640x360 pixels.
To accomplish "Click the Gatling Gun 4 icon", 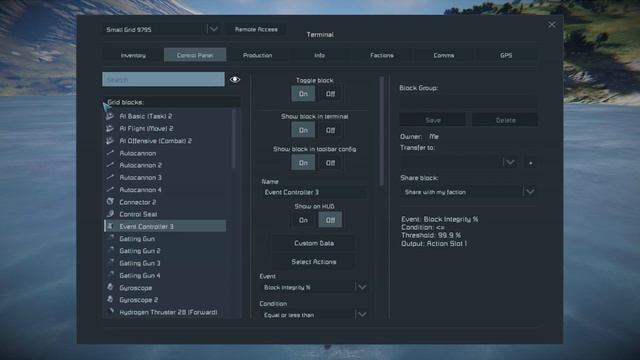I will (110, 275).
